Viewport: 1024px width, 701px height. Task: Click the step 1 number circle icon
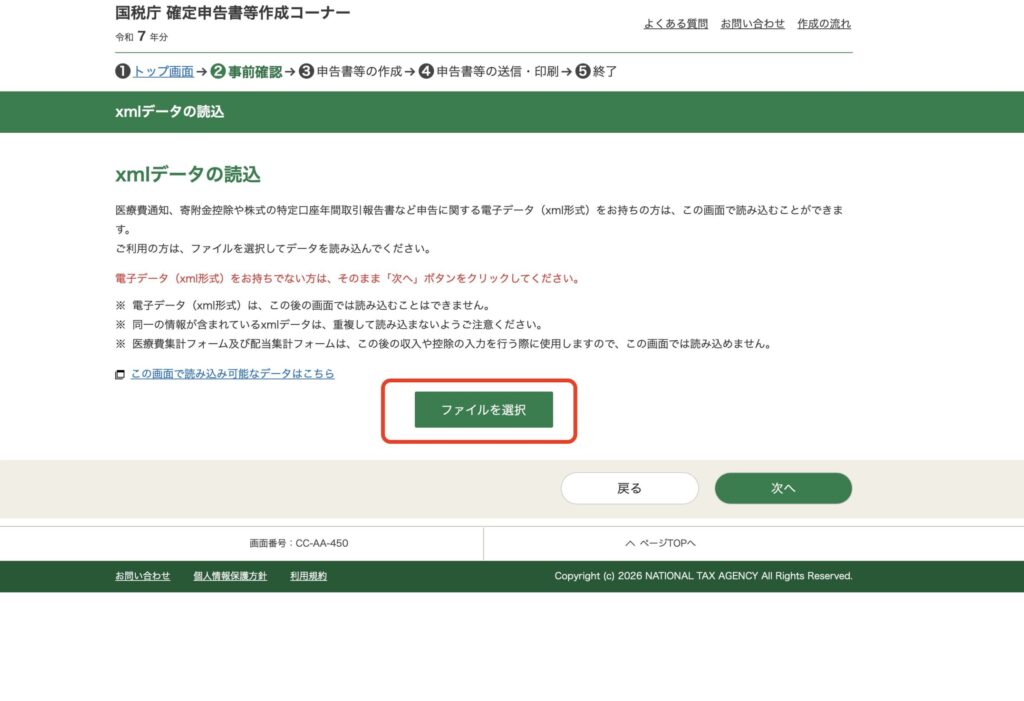(x=123, y=72)
